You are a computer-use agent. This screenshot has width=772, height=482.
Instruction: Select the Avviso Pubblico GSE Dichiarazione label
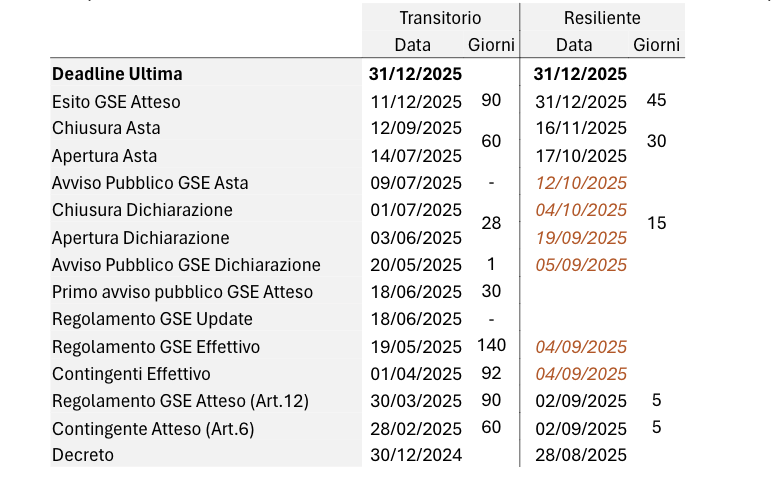point(186,265)
